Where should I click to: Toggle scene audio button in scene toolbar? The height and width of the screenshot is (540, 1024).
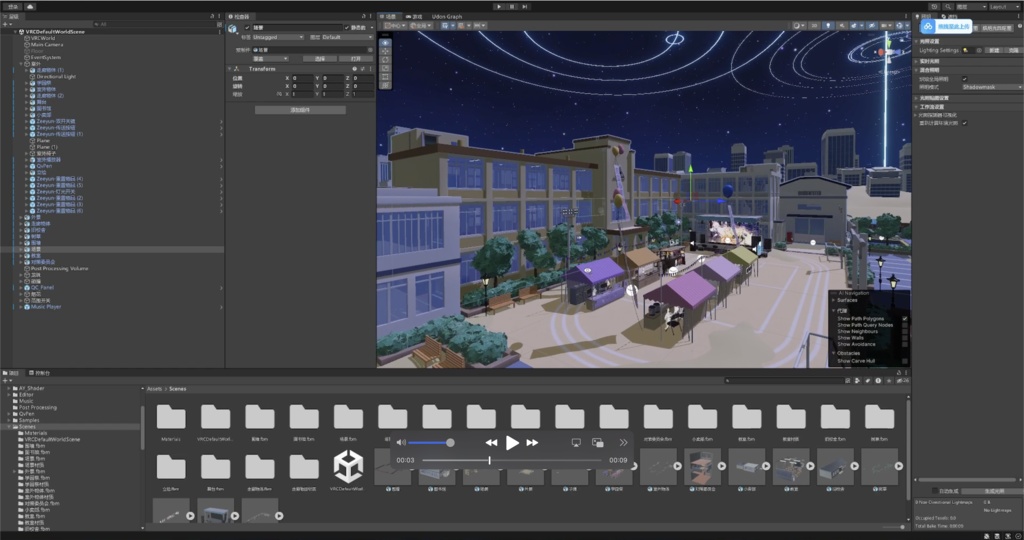click(x=842, y=25)
